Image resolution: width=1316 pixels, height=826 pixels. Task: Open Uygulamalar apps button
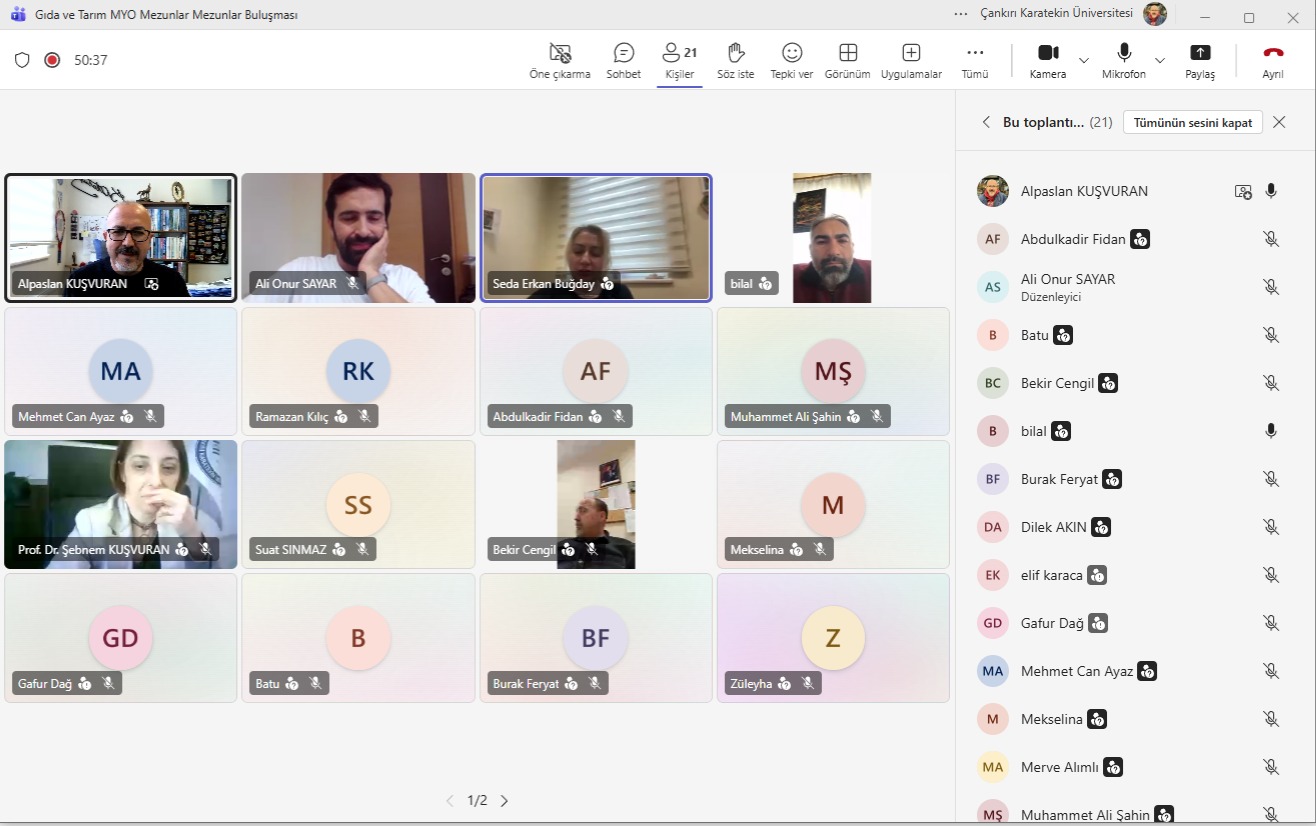click(x=911, y=60)
